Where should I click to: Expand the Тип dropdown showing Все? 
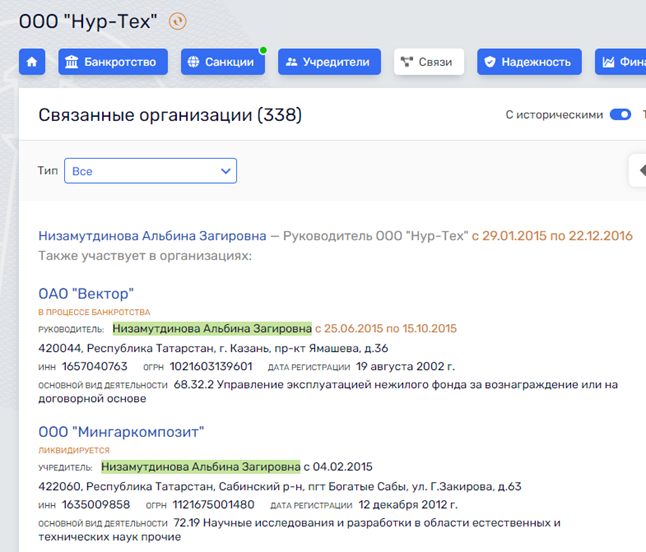click(x=150, y=171)
